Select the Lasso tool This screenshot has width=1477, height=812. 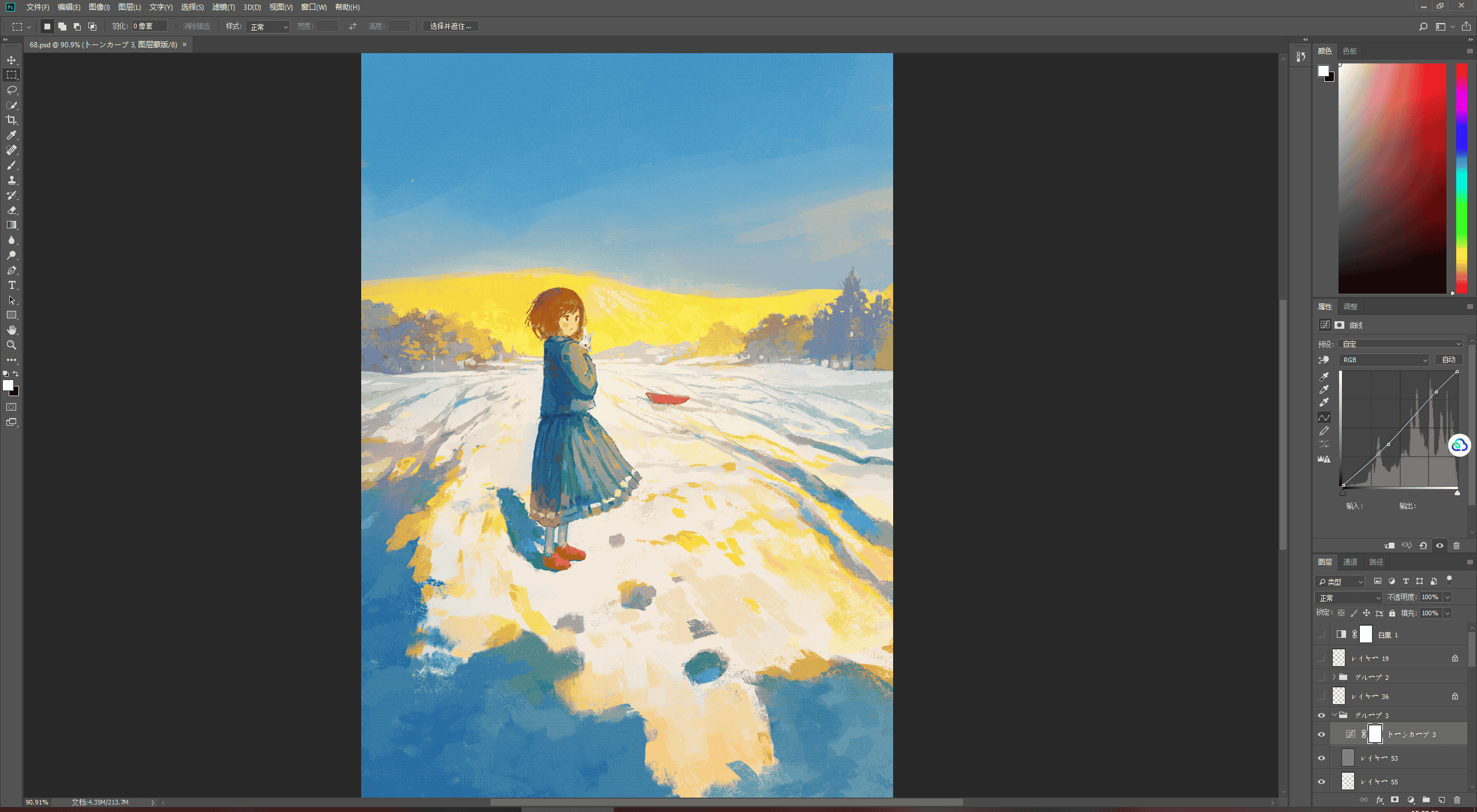[x=12, y=90]
